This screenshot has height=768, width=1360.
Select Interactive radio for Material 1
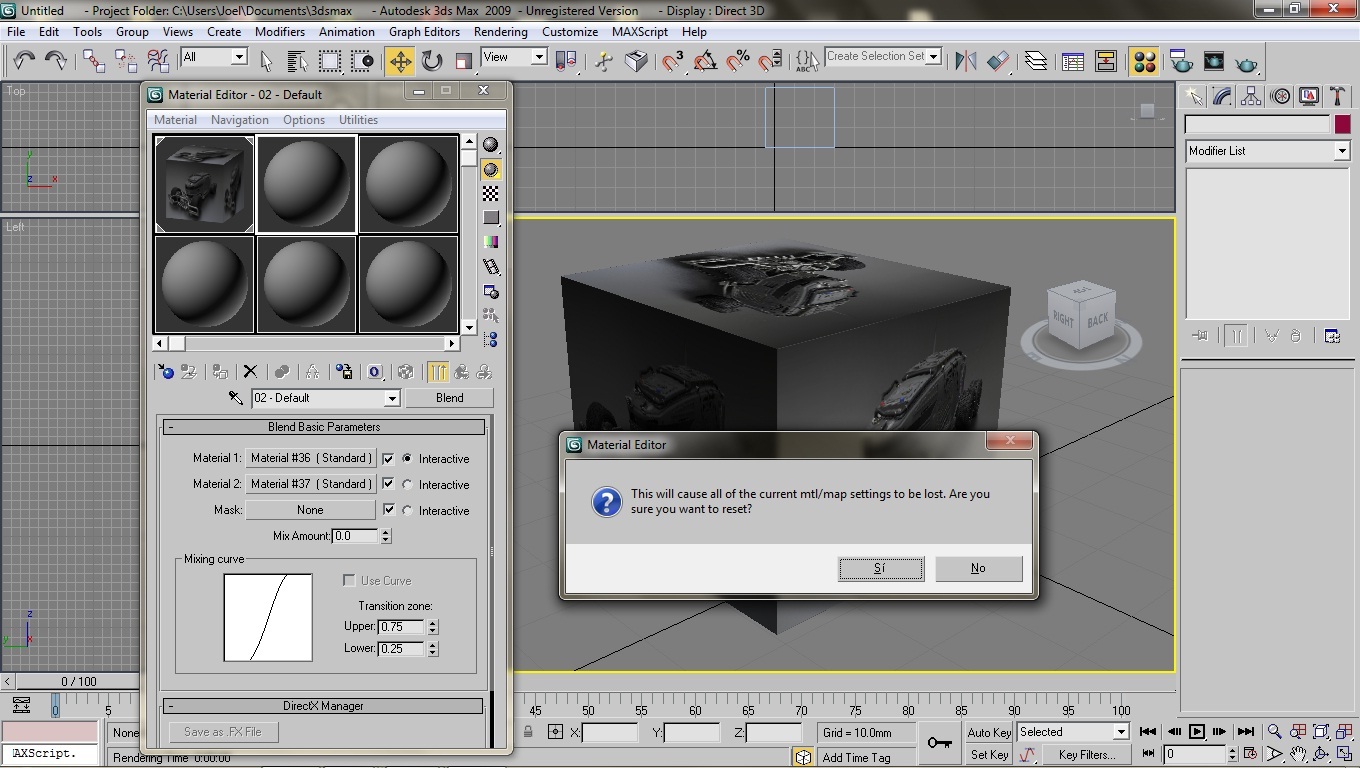pos(407,458)
